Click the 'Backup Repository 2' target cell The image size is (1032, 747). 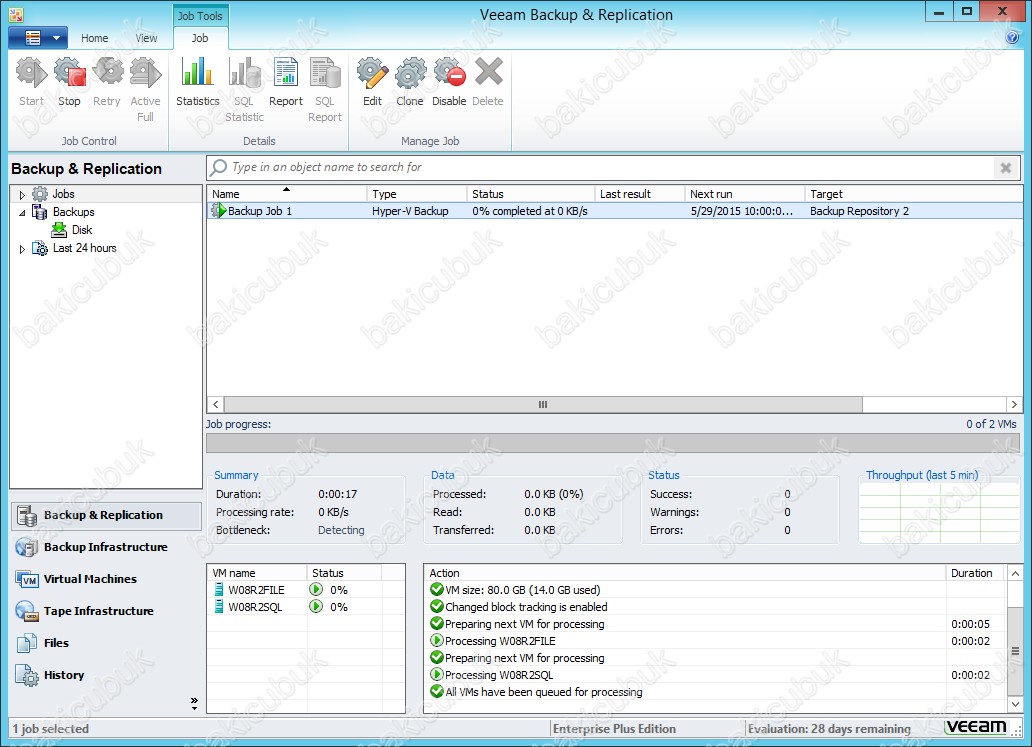859,211
